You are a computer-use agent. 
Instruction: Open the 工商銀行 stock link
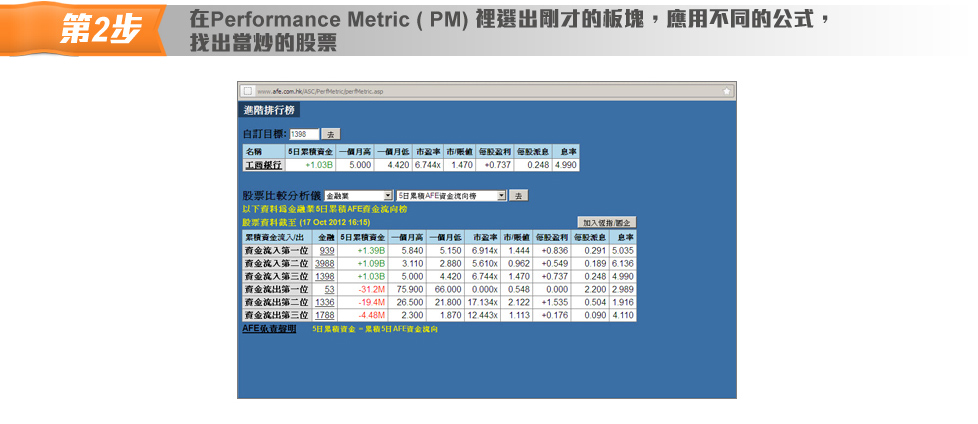tap(263, 165)
